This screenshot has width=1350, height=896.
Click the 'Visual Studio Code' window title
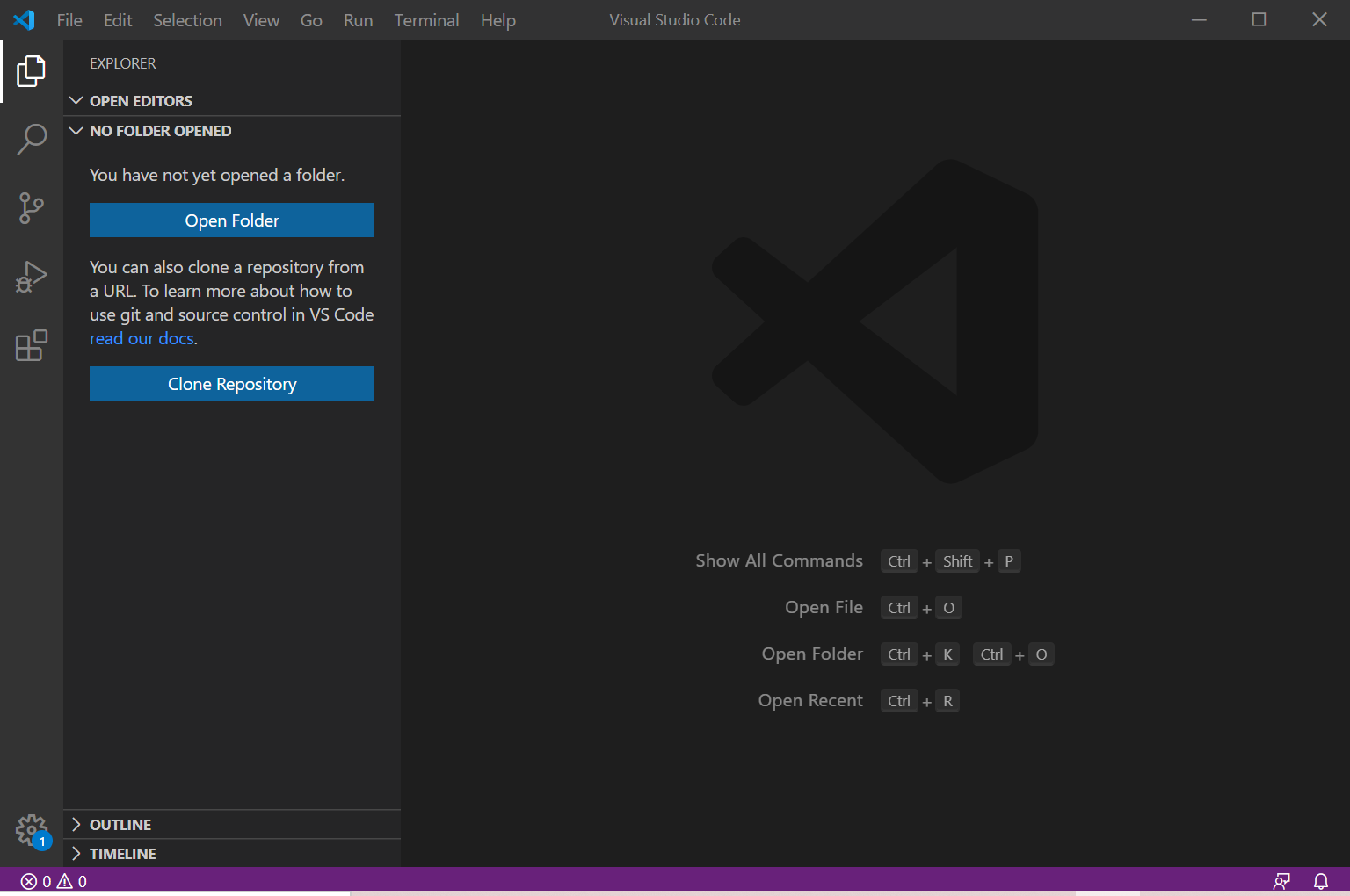675,19
